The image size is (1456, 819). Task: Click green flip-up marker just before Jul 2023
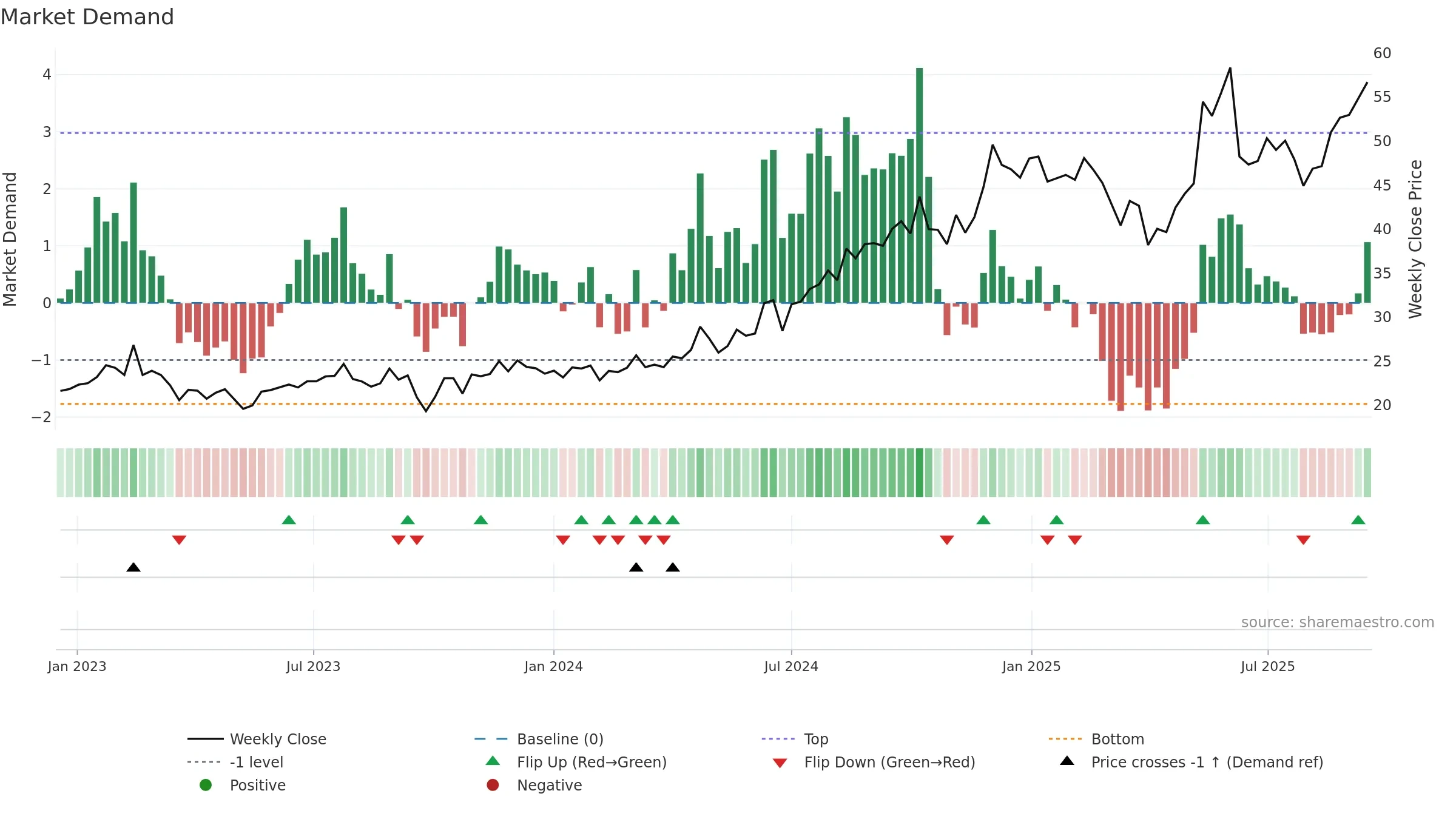(x=289, y=520)
